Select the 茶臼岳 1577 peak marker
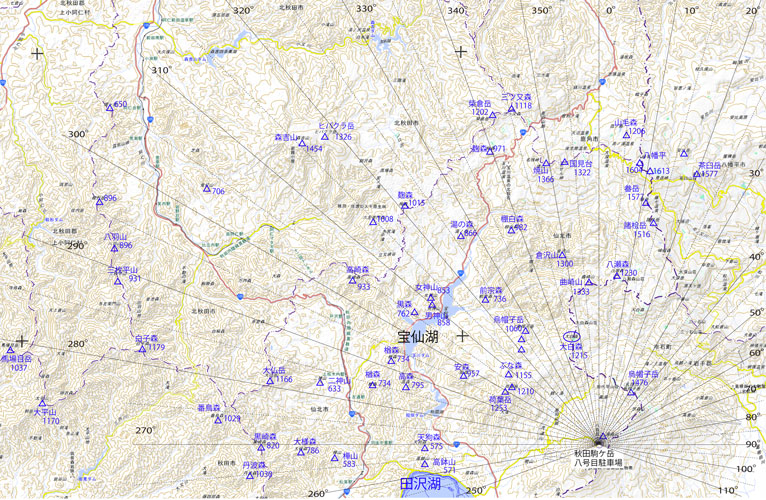Screen dimensions: 766x500 (696, 174)
